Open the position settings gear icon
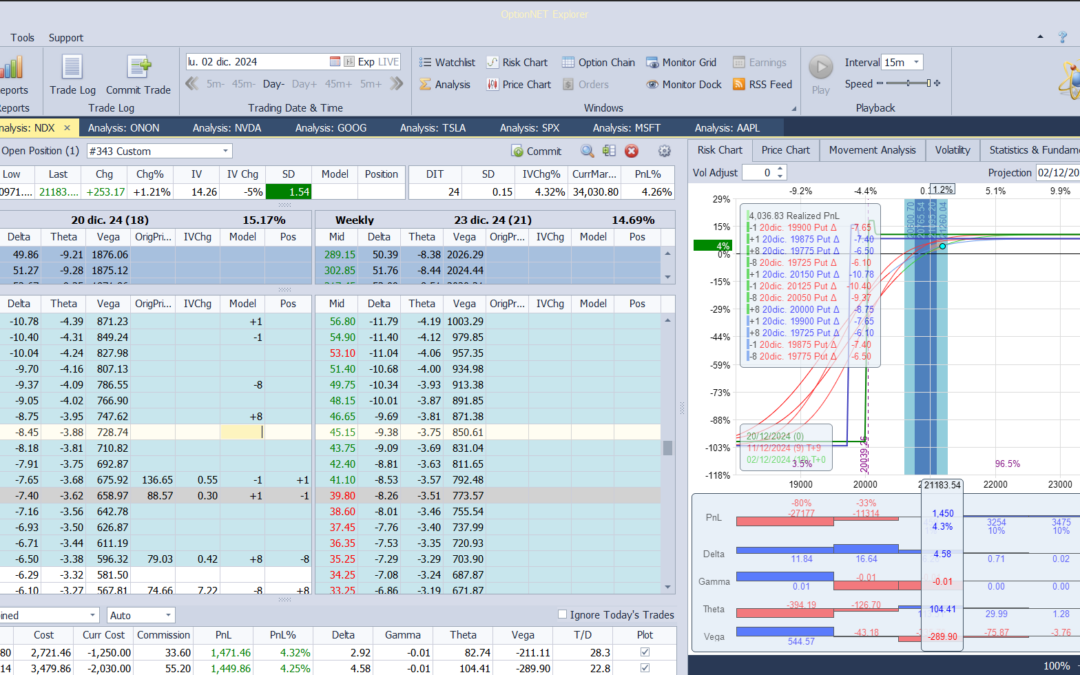The width and height of the screenshot is (1080, 675). coord(664,151)
